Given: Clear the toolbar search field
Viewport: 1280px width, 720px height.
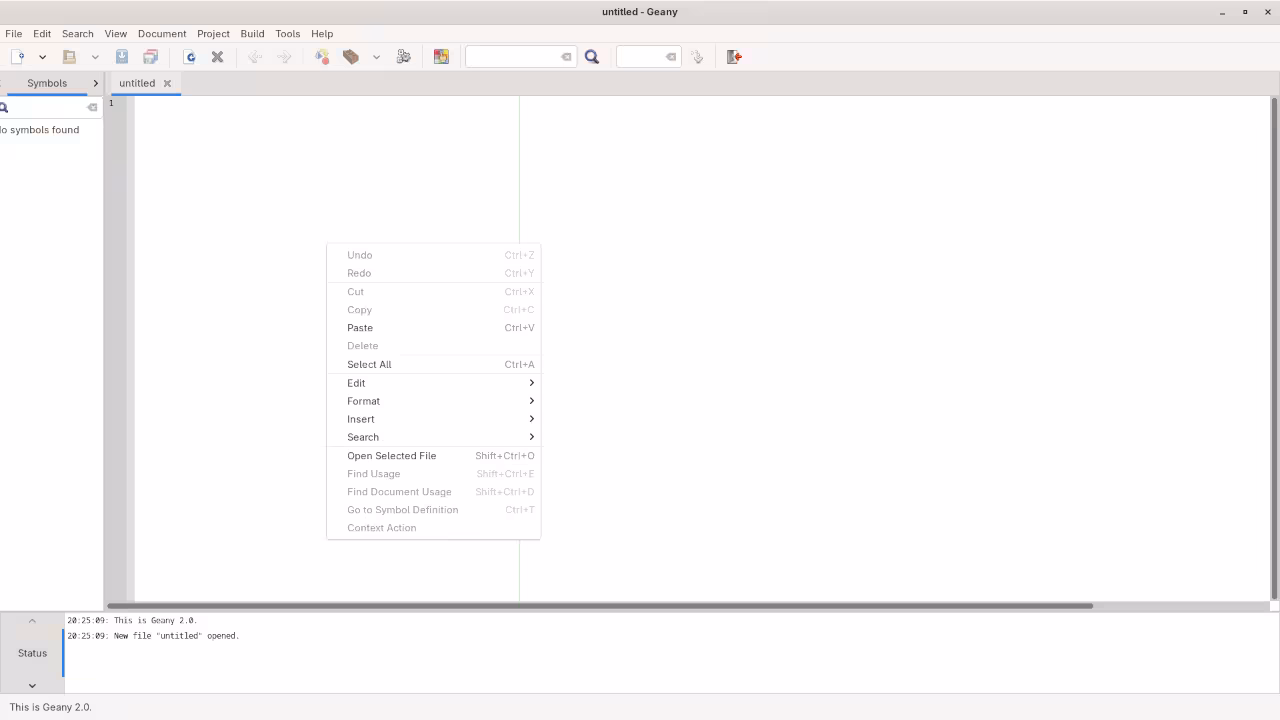Looking at the screenshot, I should click(x=566, y=57).
